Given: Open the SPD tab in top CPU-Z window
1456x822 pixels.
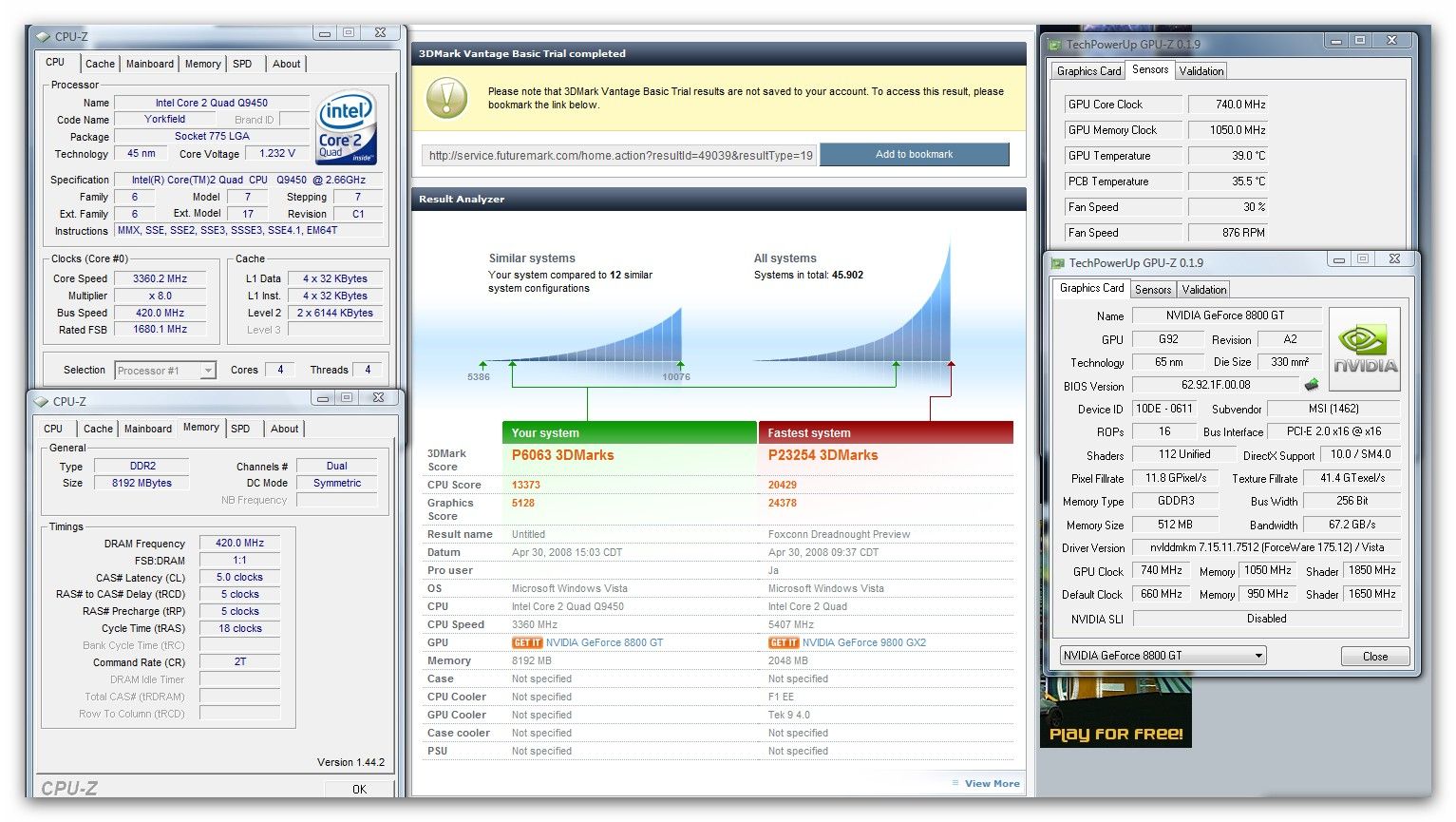Looking at the screenshot, I should pos(243,64).
